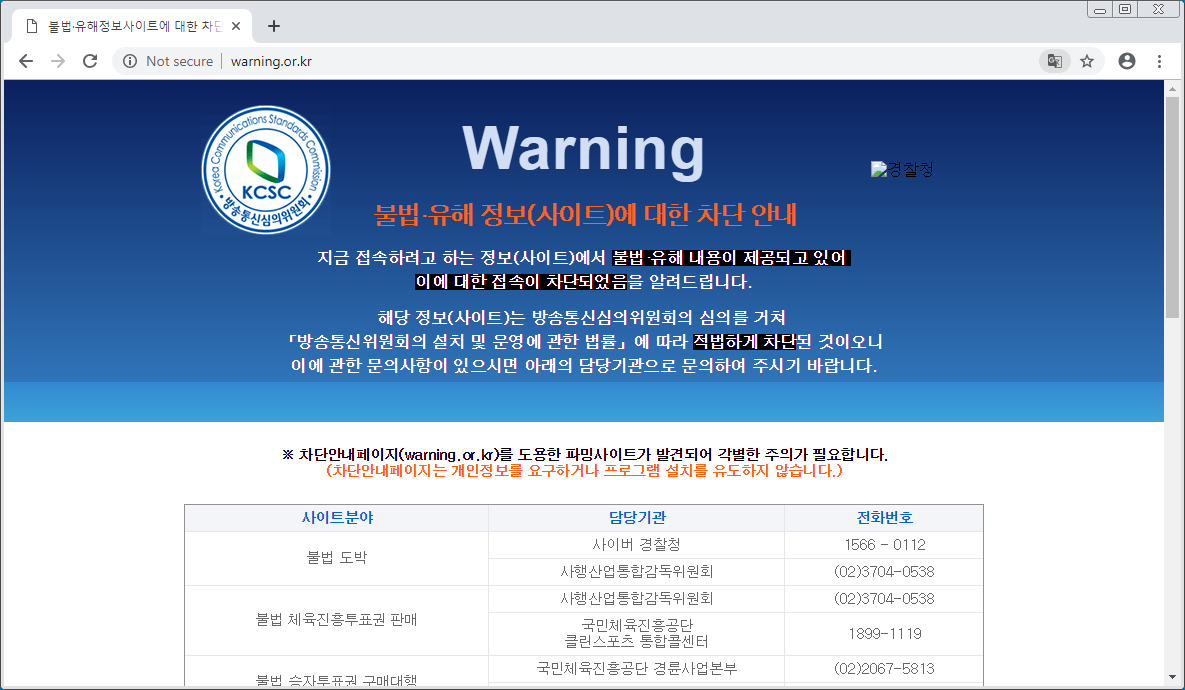The image size is (1185, 690).
Task: Reload the warning.or.kr page
Action: 89,61
